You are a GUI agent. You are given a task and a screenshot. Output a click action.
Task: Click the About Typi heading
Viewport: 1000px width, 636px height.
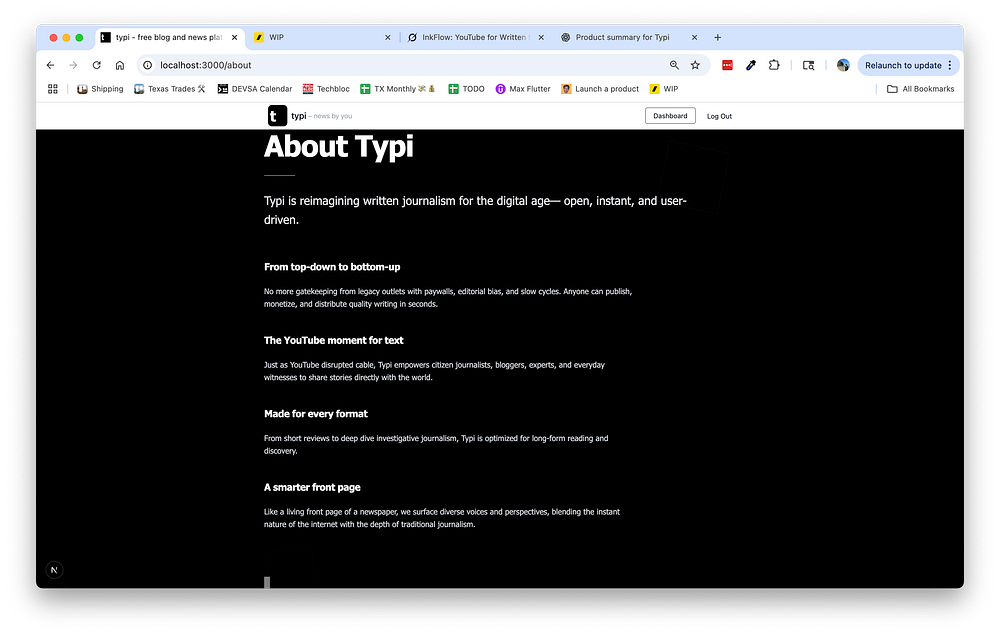[x=339, y=146]
